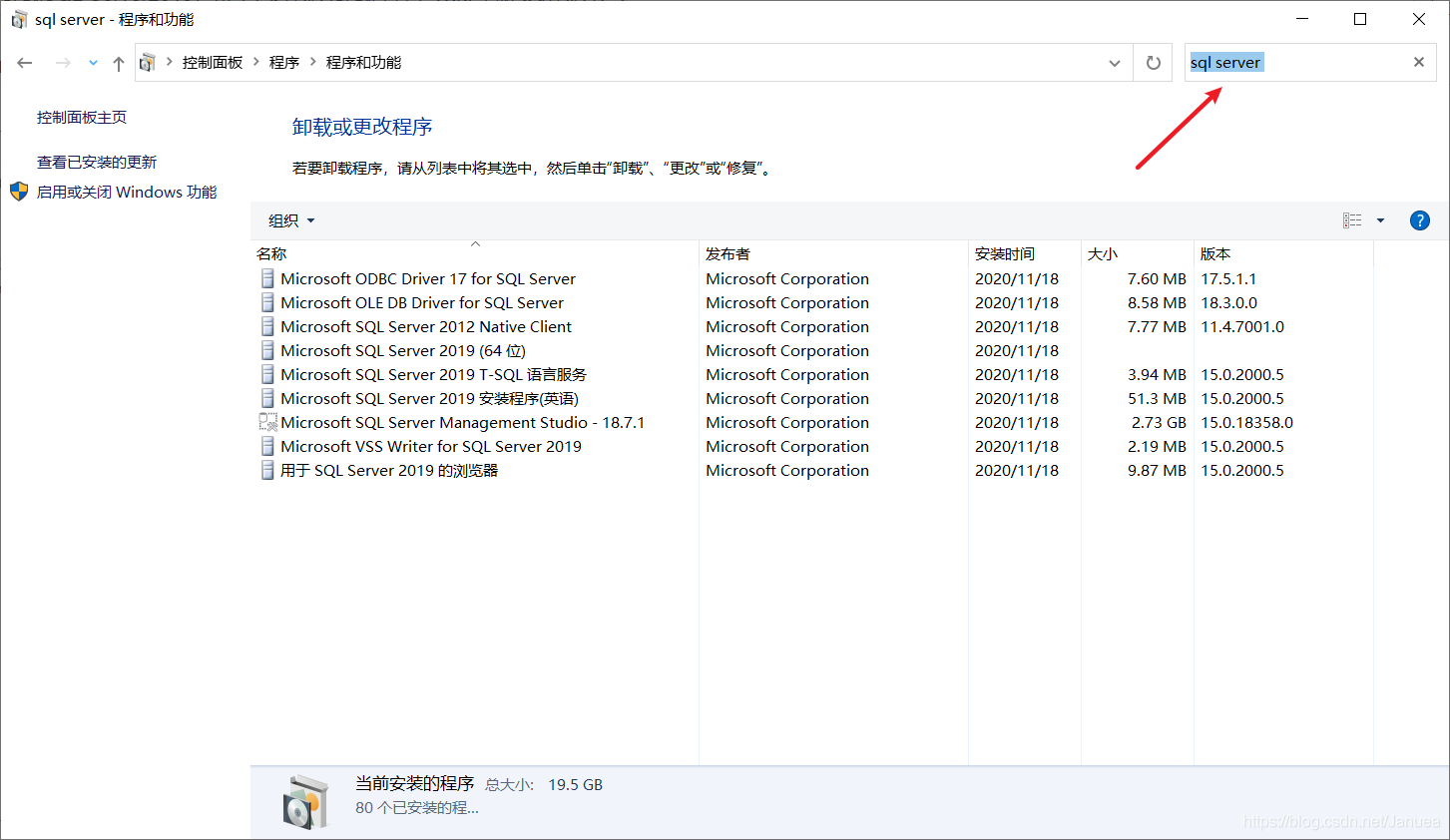Screen dimensions: 1450x840
Task: Minimize the 程序和功能 window
Action: click(x=1302, y=19)
